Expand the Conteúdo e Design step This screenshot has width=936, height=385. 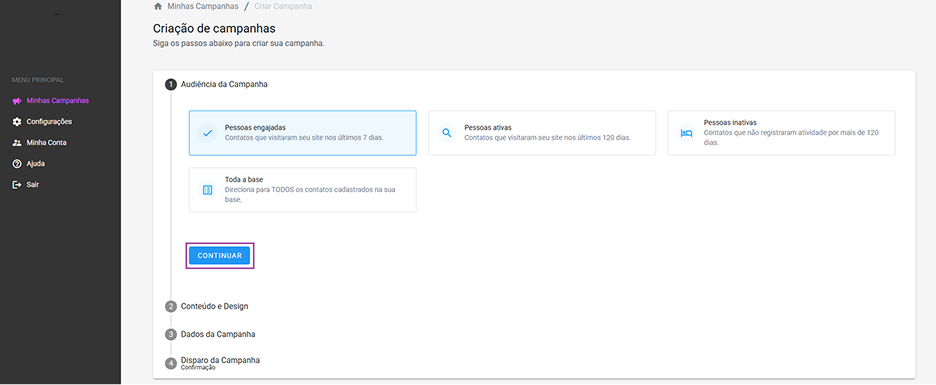(214, 306)
